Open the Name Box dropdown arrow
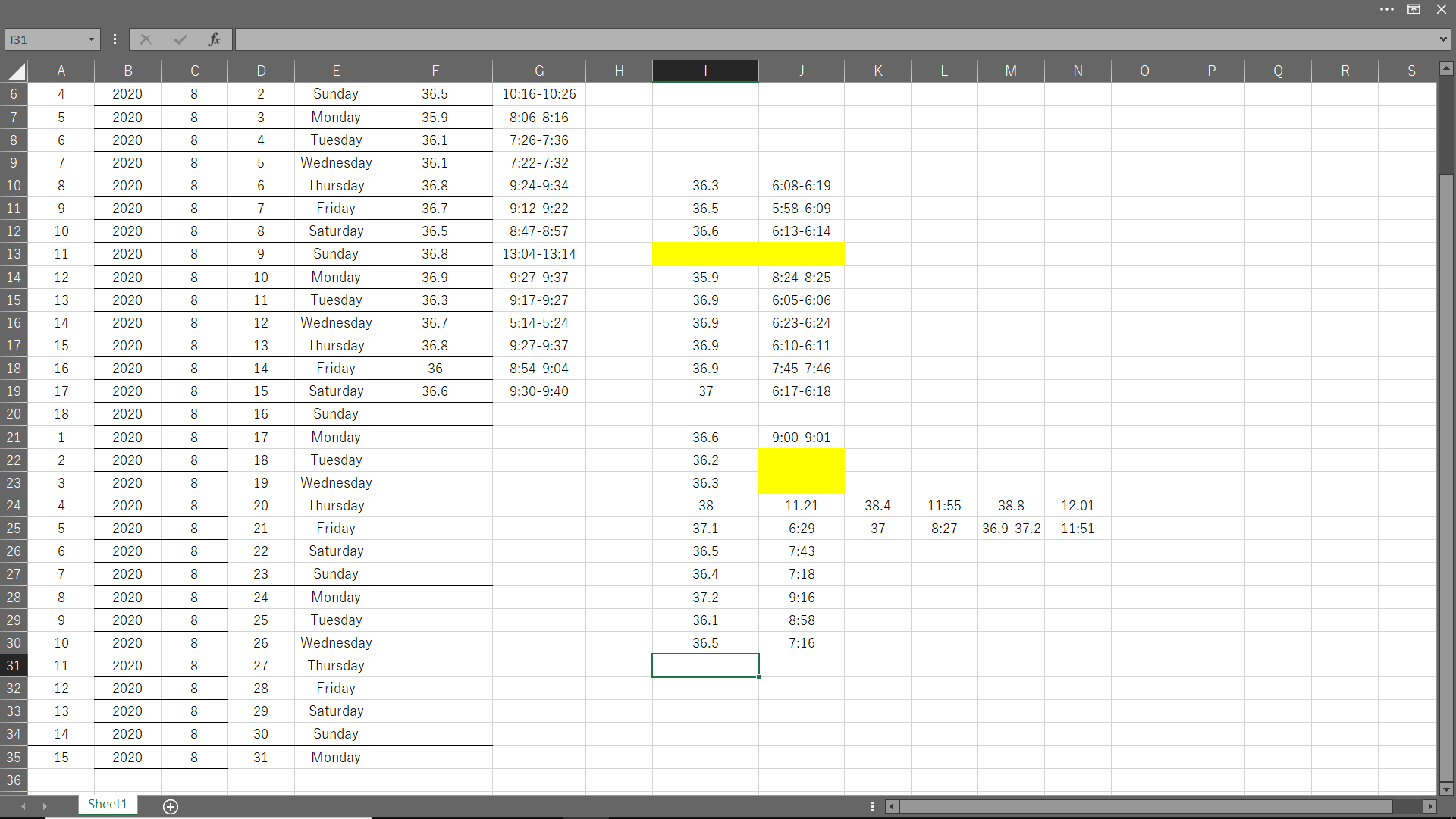The width and height of the screenshot is (1456, 819). click(91, 39)
